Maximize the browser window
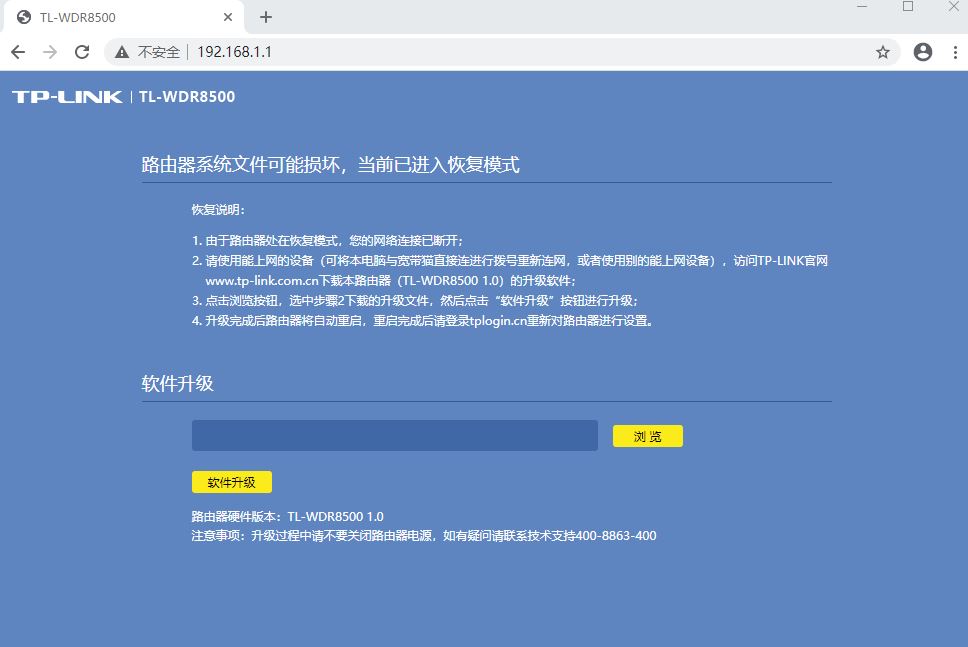 [x=908, y=6]
